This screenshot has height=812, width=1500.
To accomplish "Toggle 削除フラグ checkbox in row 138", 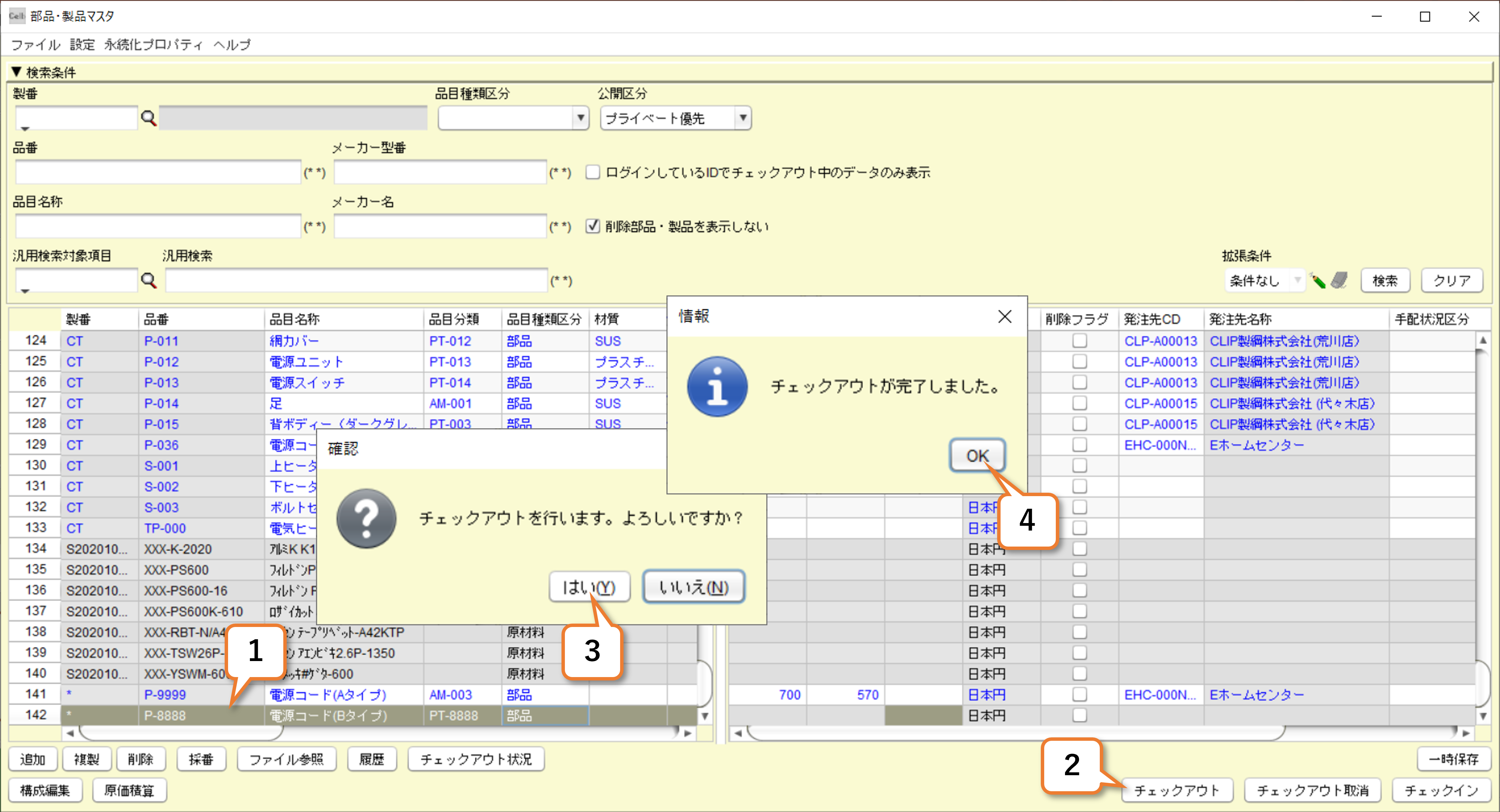I will 1080,632.
